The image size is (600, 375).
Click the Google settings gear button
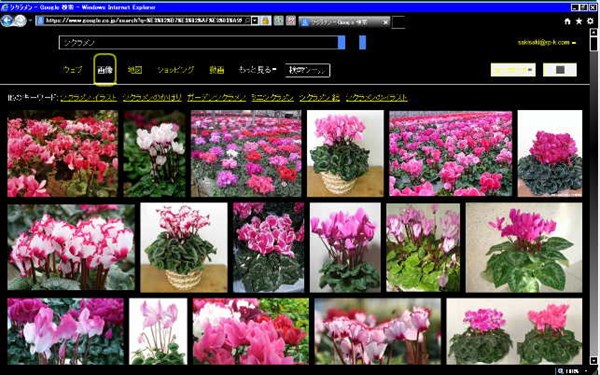[x=560, y=70]
